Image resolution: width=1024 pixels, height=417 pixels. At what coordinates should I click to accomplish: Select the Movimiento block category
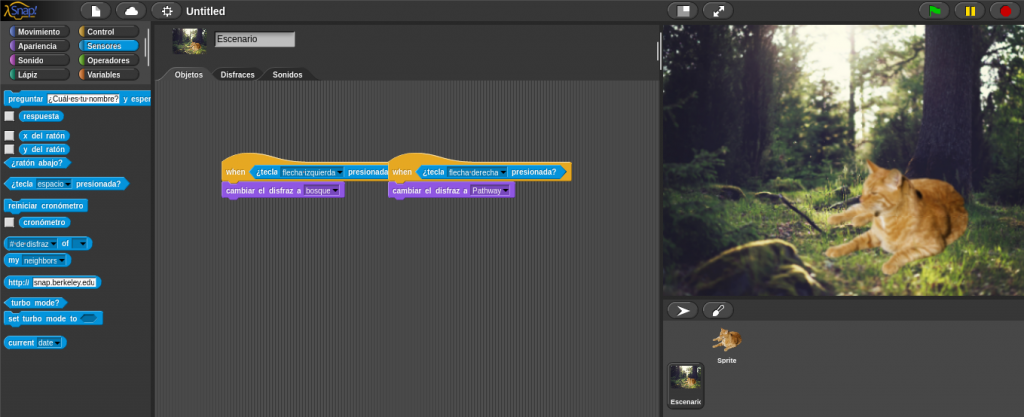[39, 32]
